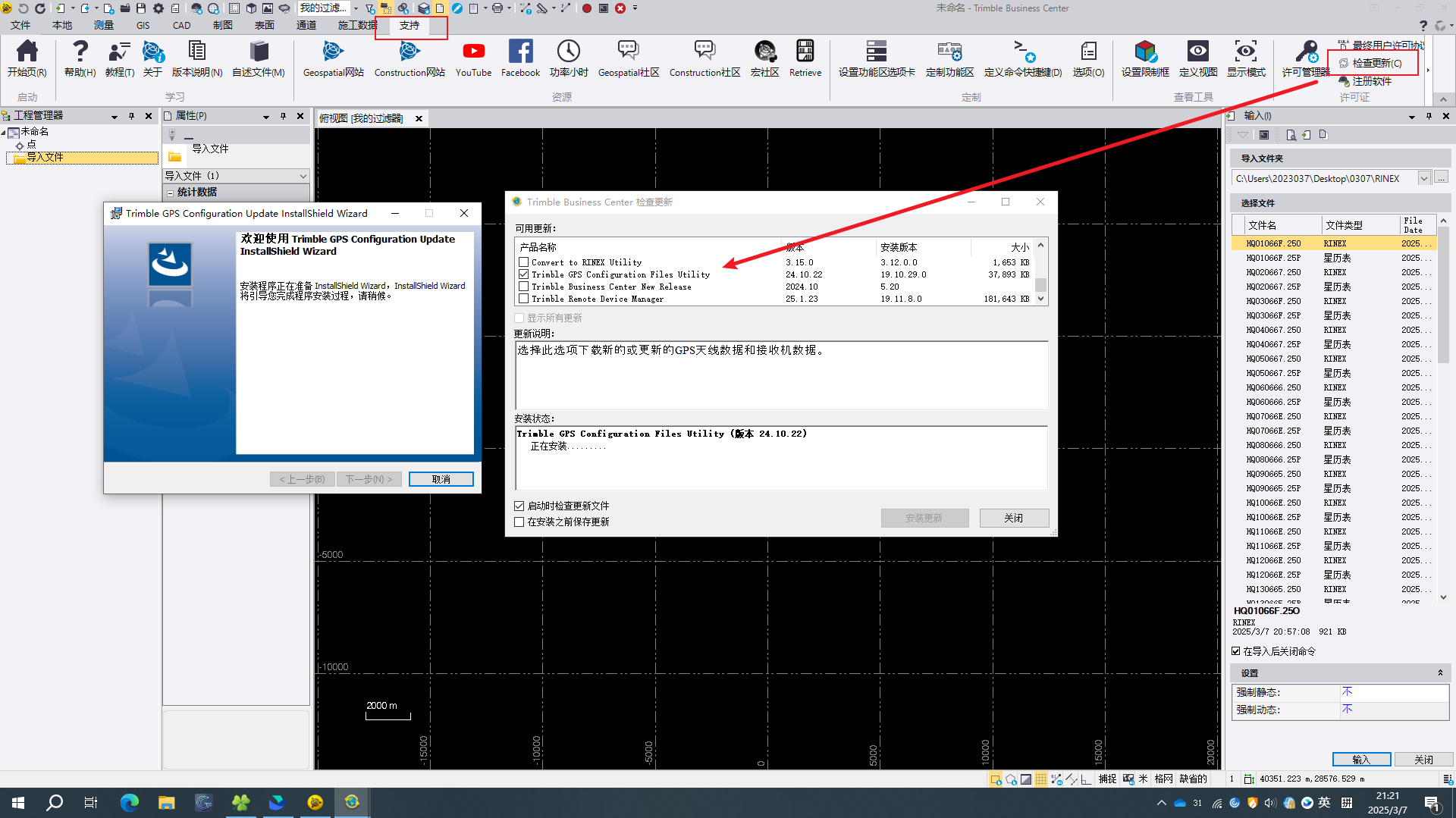Open 宏社区 macro community icon
This screenshot has height=818, width=1456.
coord(764,58)
